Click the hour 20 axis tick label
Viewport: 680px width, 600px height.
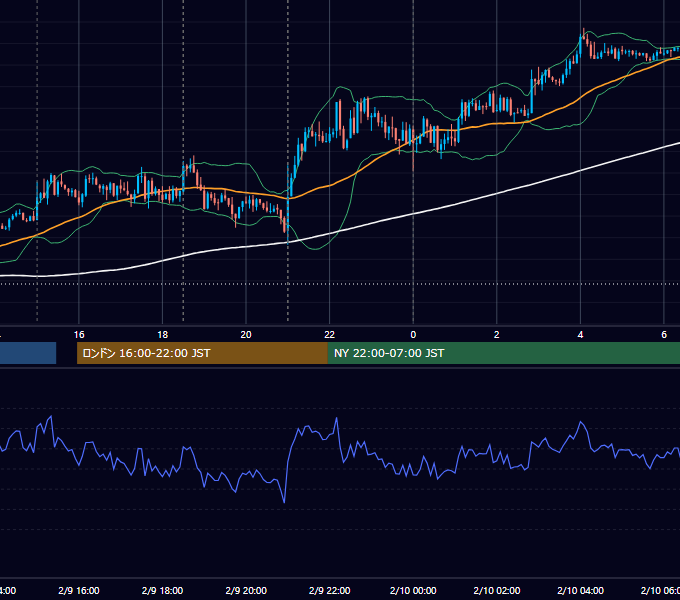point(246,334)
